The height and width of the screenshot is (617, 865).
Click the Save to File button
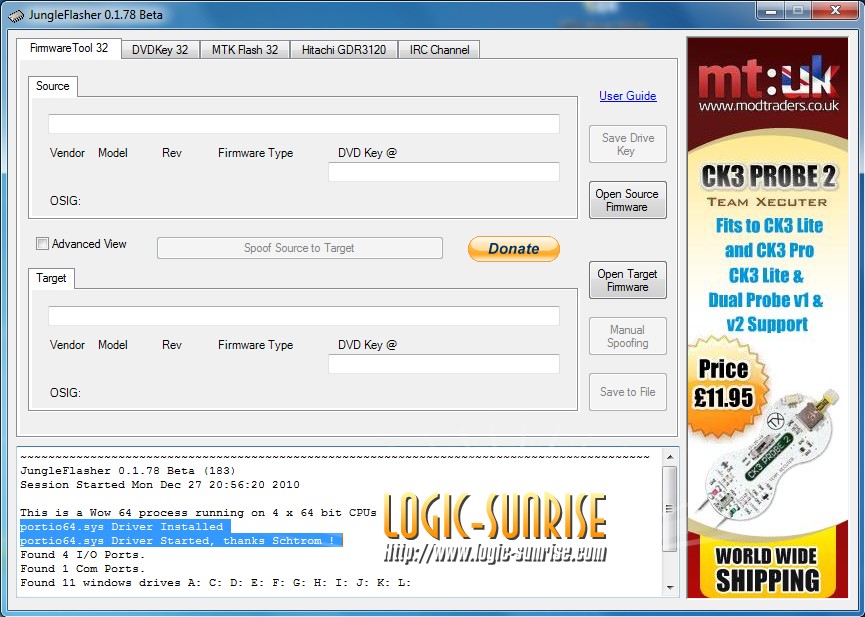[x=628, y=392]
